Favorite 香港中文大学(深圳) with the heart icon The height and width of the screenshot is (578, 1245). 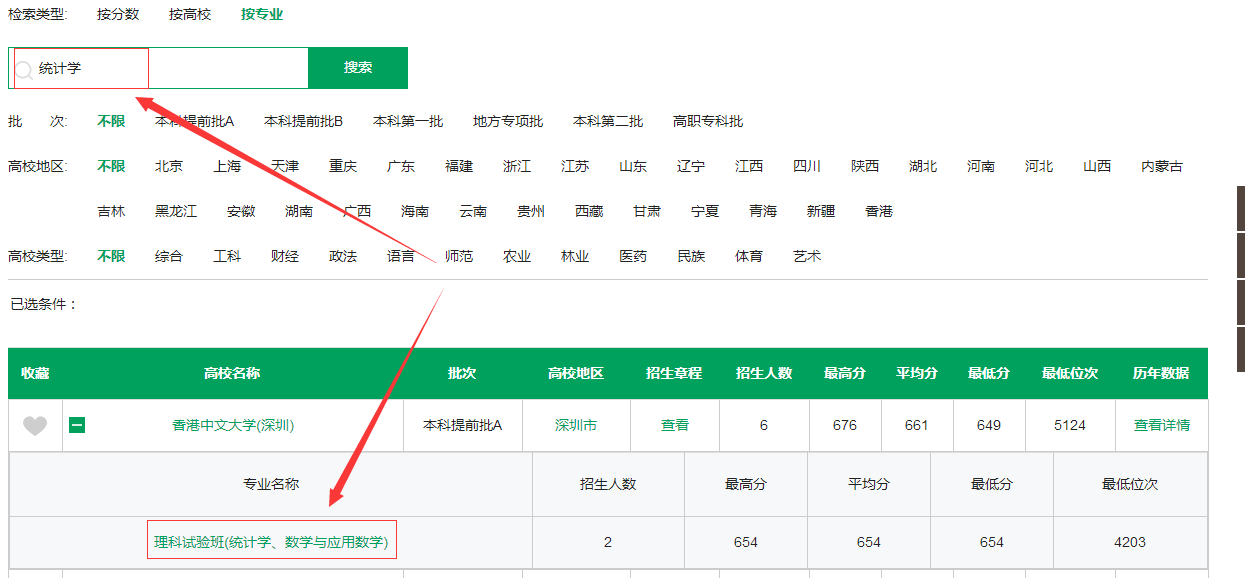[x=35, y=426]
